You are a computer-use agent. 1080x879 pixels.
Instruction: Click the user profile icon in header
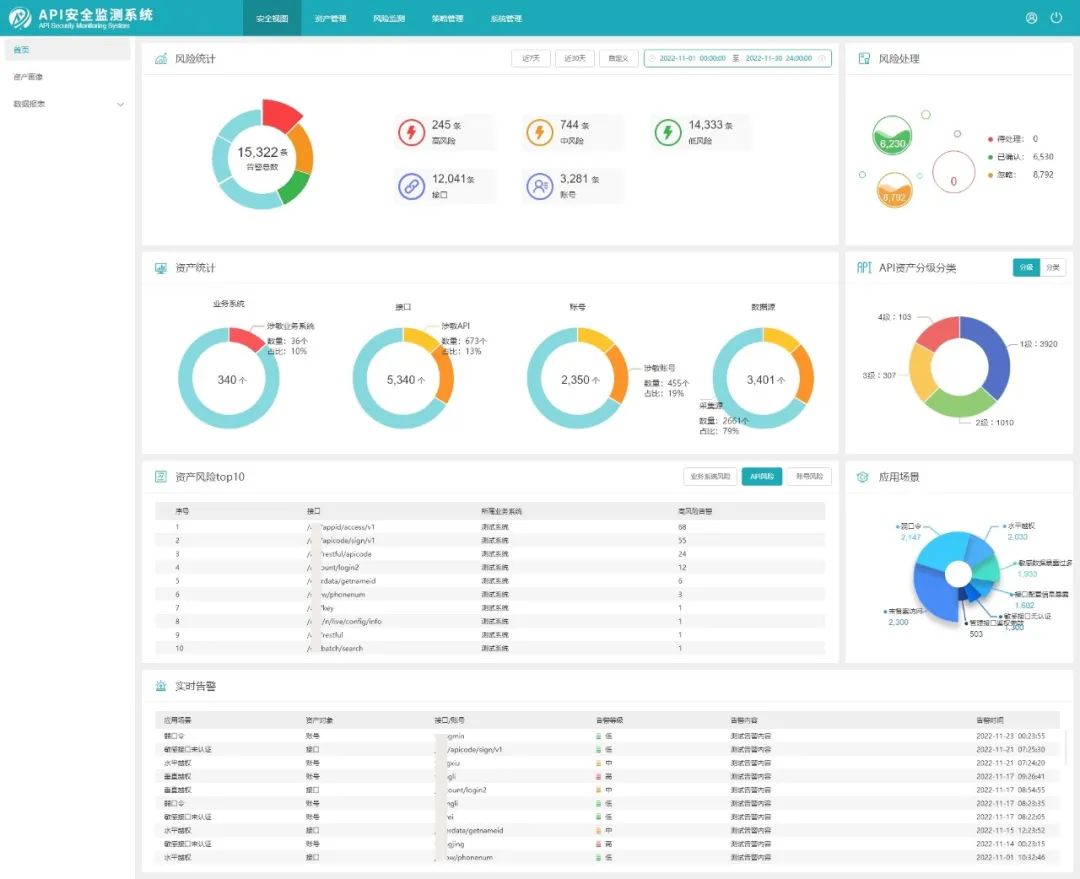point(1032,18)
